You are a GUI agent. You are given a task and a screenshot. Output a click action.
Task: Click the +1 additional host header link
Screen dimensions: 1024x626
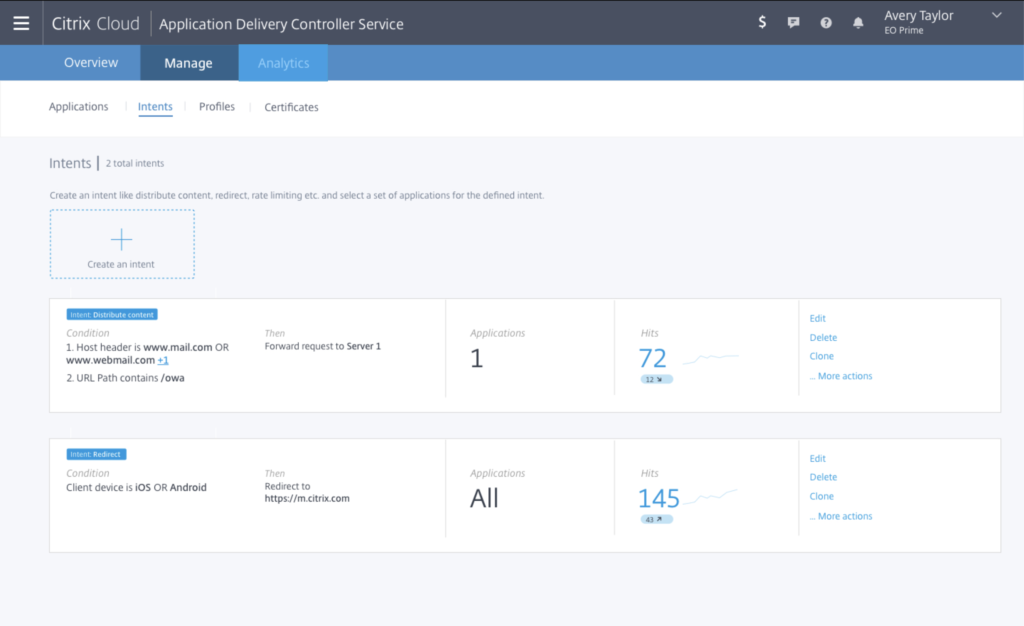point(163,360)
